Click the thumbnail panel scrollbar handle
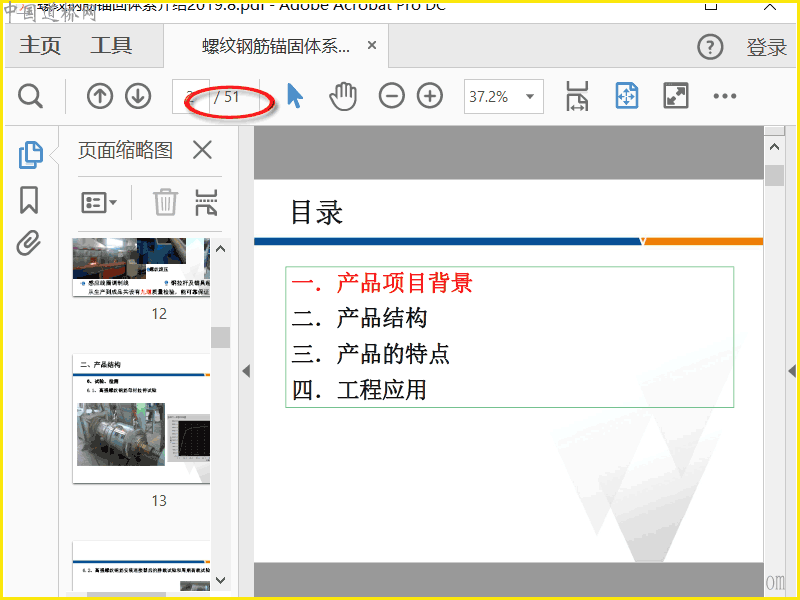The width and height of the screenshot is (800, 600). tap(220, 337)
